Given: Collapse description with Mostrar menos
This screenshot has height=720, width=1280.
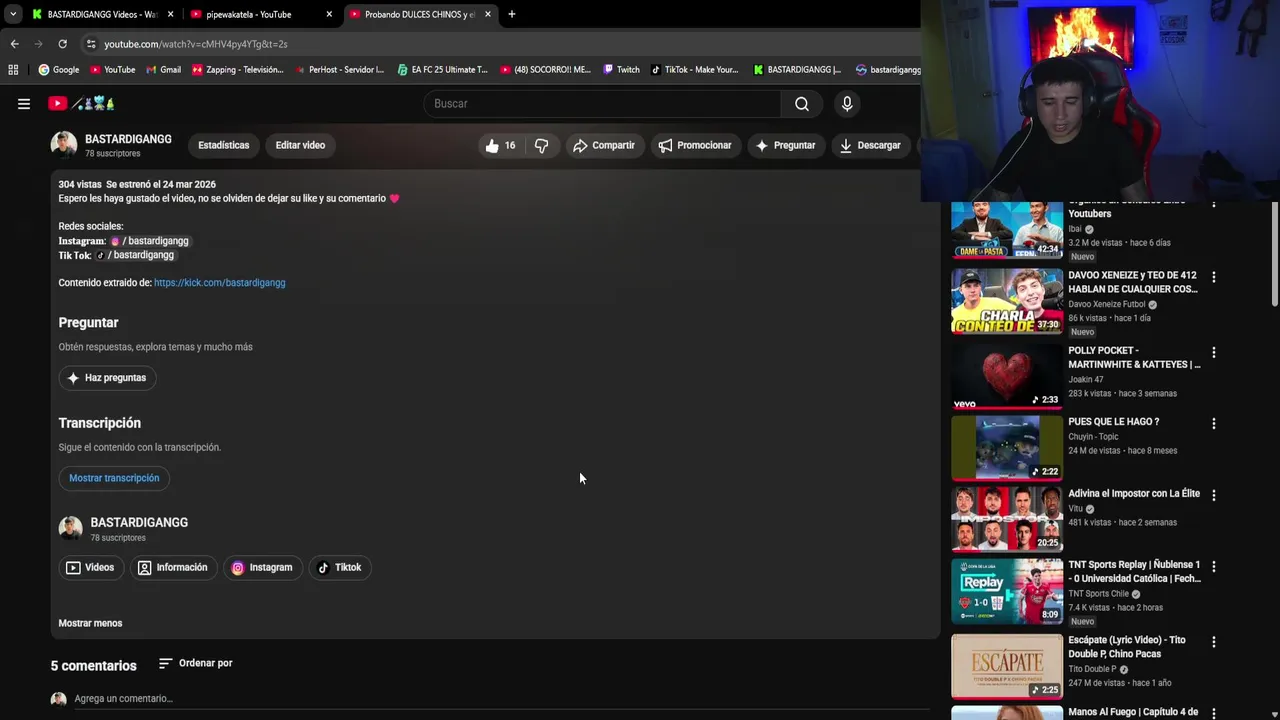Looking at the screenshot, I should pos(90,623).
